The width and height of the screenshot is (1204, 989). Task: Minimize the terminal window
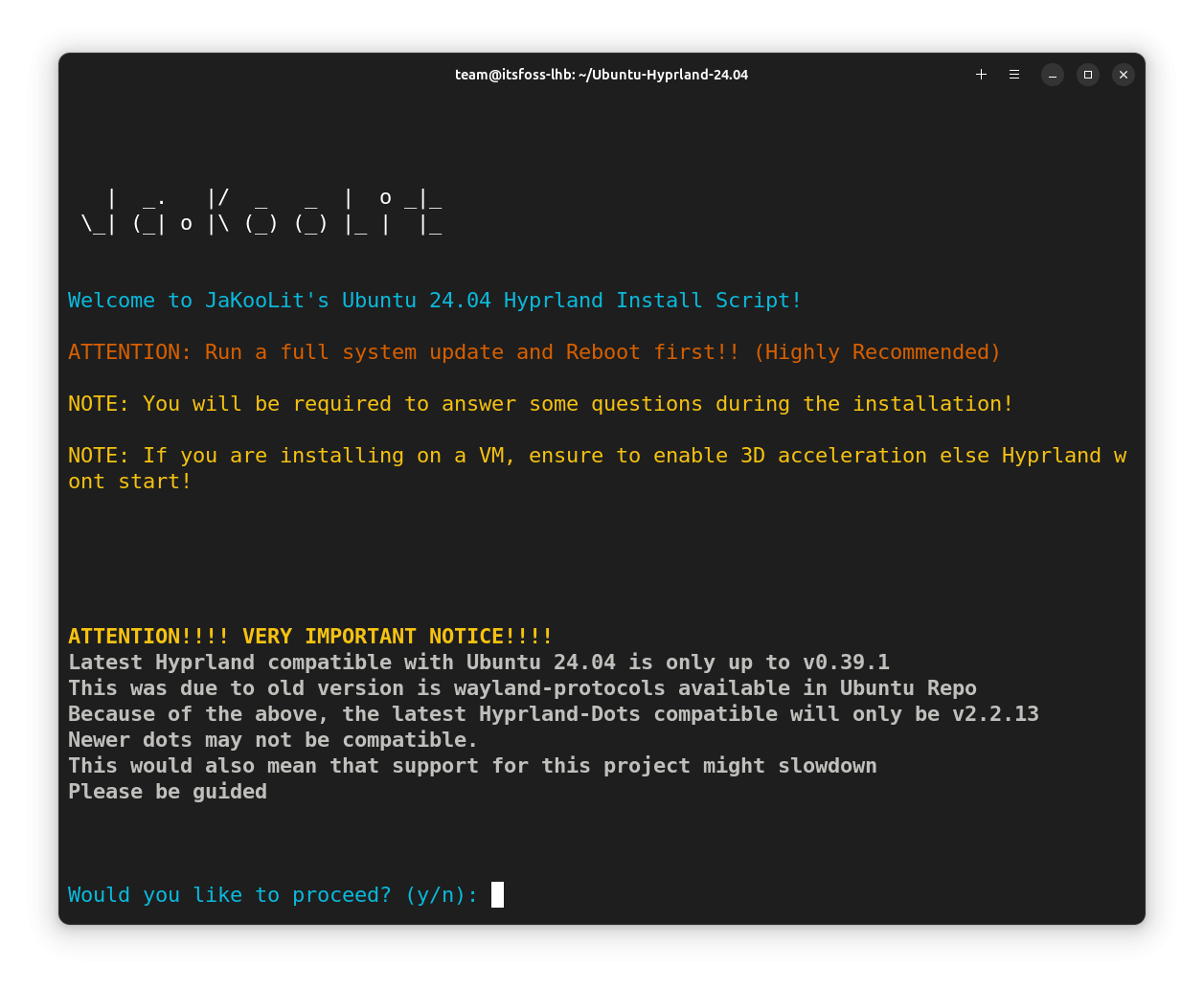tap(1053, 75)
